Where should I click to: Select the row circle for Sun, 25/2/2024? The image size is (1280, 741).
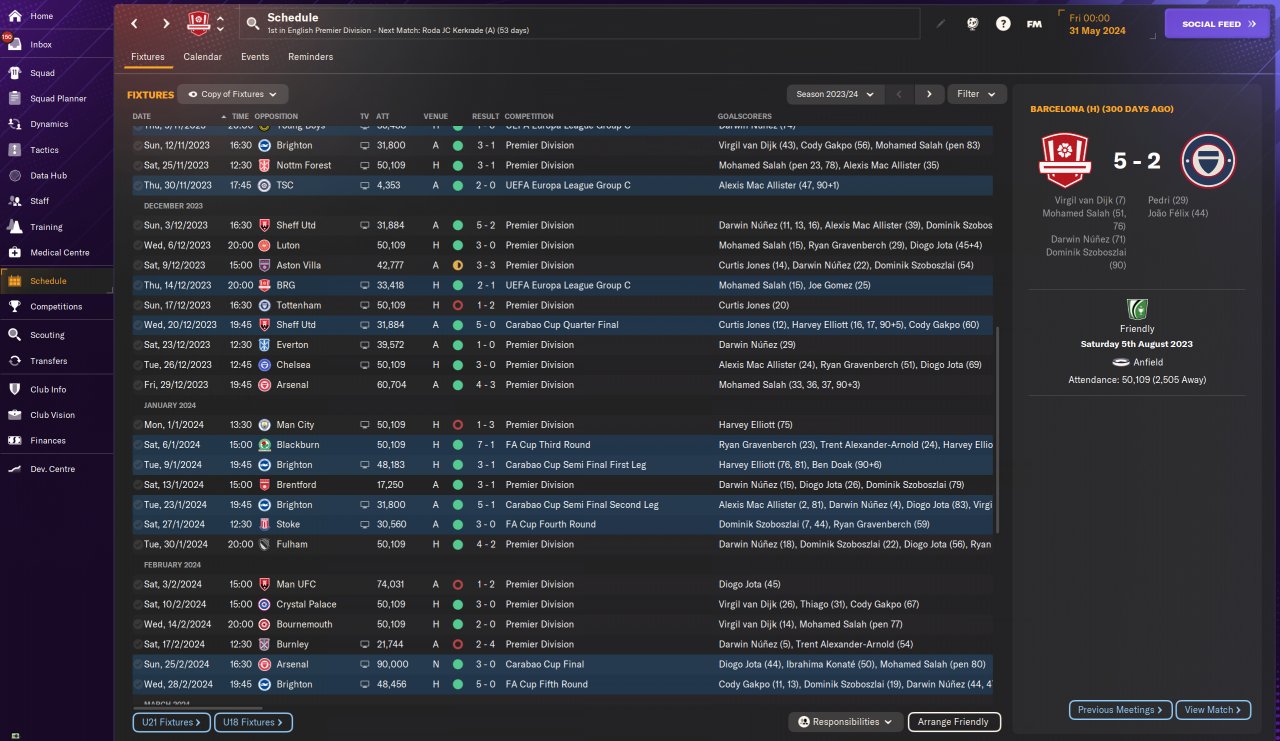(138, 664)
